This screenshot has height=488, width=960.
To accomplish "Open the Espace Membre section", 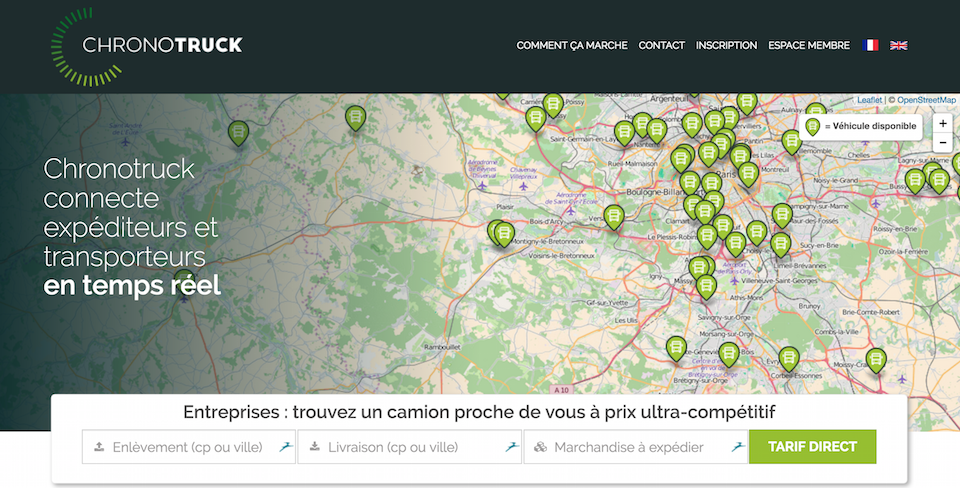I will tap(808, 45).
